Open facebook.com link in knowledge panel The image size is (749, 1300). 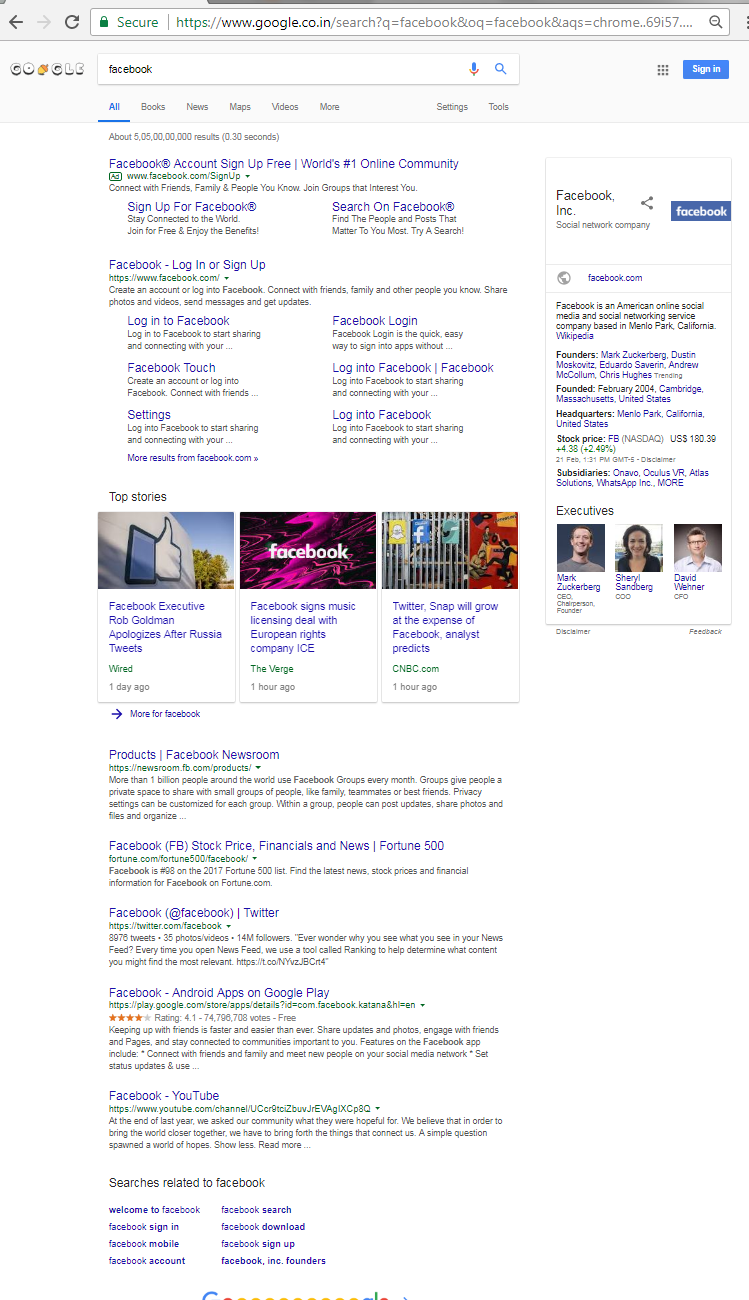point(615,278)
